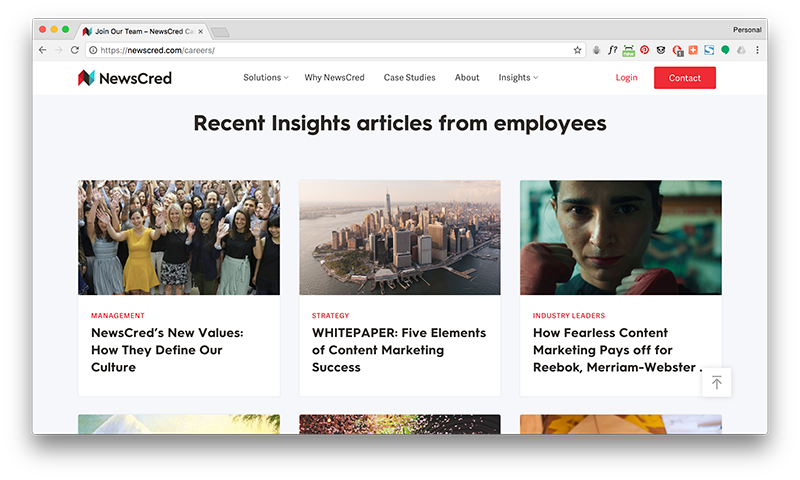The width and height of the screenshot is (800, 480).
Task: Bookmark this page with the star icon
Action: [x=577, y=50]
